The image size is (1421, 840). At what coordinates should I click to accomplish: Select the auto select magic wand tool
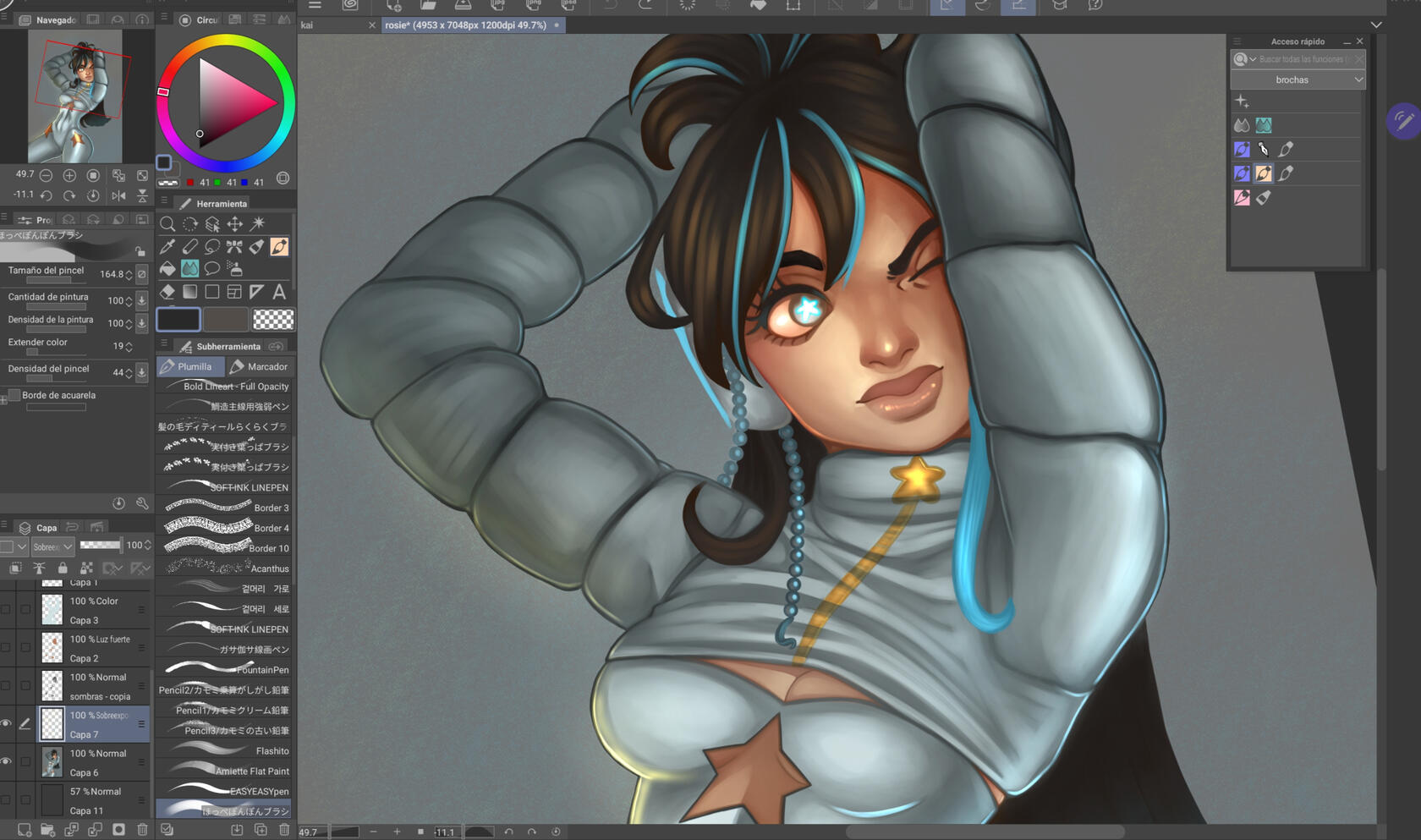(257, 224)
